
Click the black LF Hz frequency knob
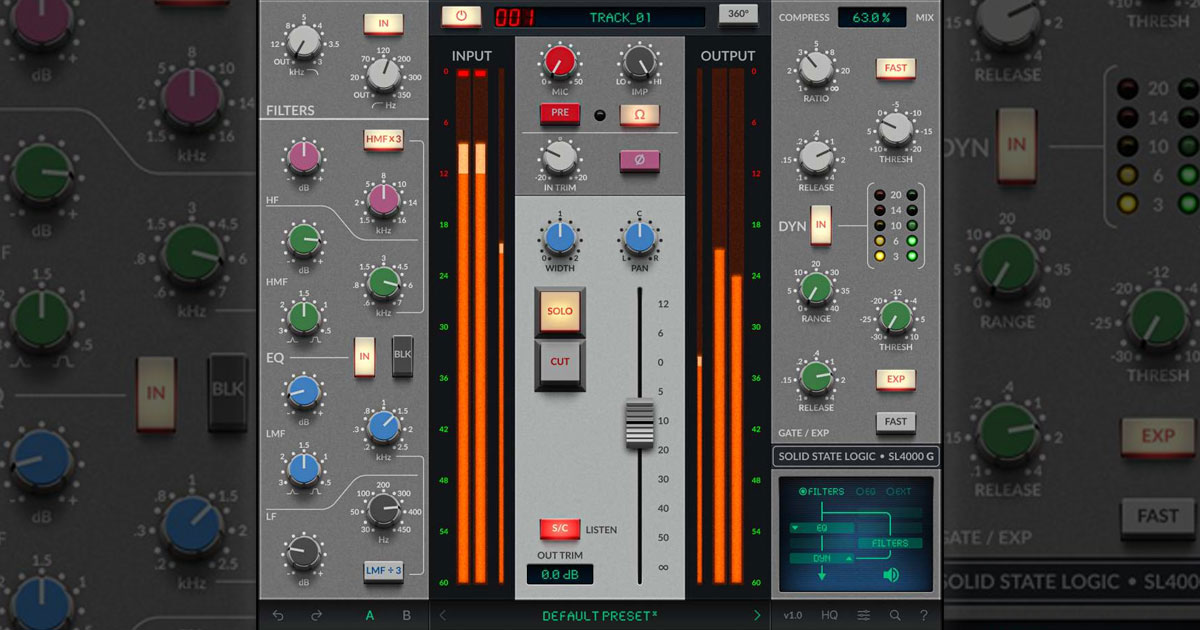point(383,511)
